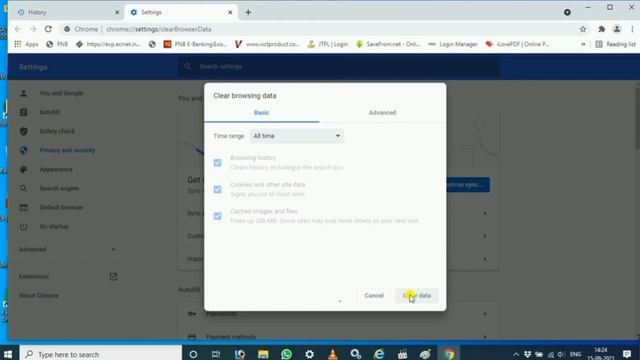Viewport: 640px width, 360px height.
Task: Expand the Passwords row arrow
Action: [485, 314]
